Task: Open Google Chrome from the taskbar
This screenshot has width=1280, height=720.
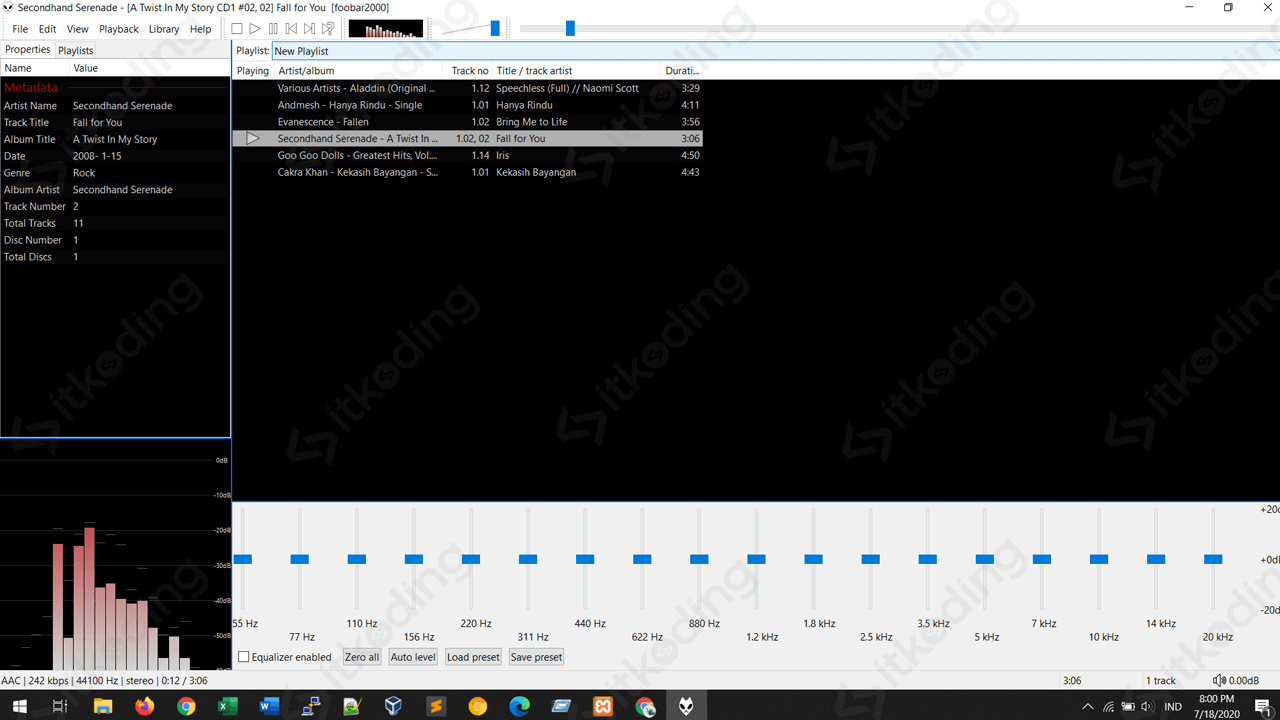Action: click(x=186, y=707)
